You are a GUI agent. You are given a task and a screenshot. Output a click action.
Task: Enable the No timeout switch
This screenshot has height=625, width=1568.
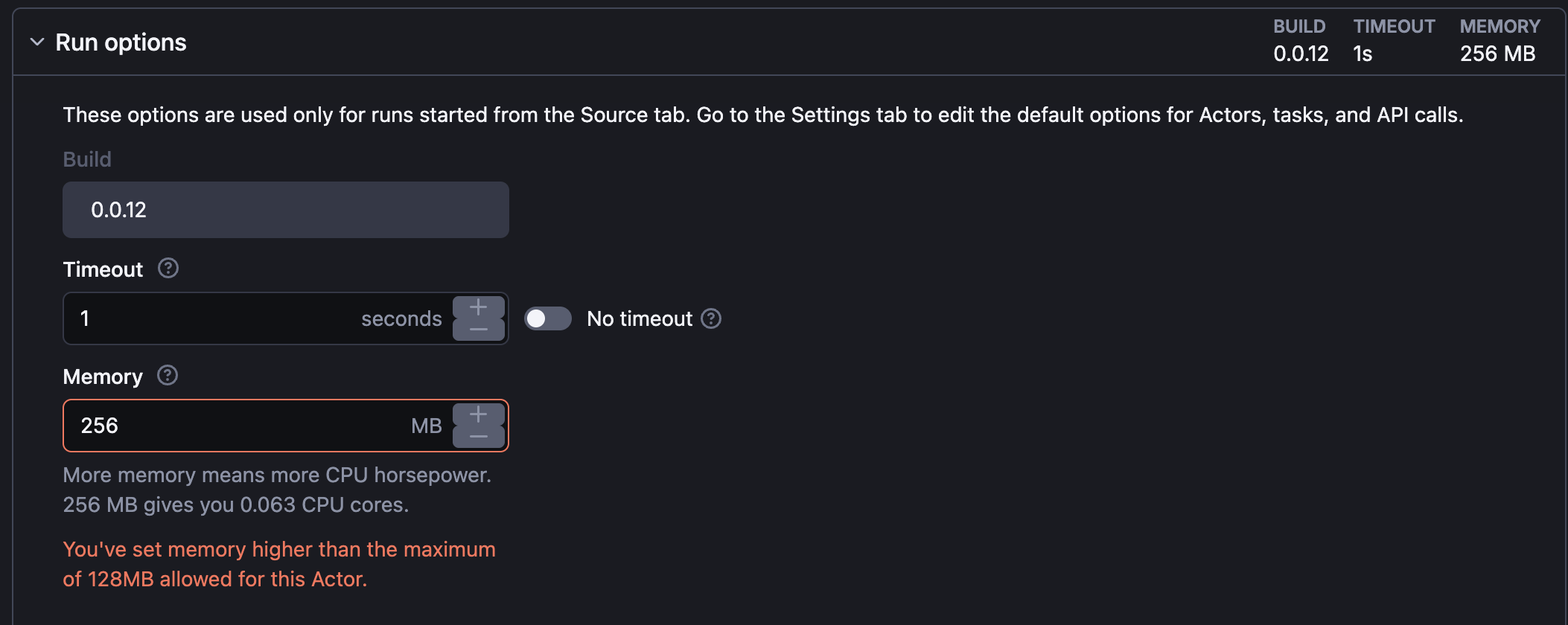[548, 318]
